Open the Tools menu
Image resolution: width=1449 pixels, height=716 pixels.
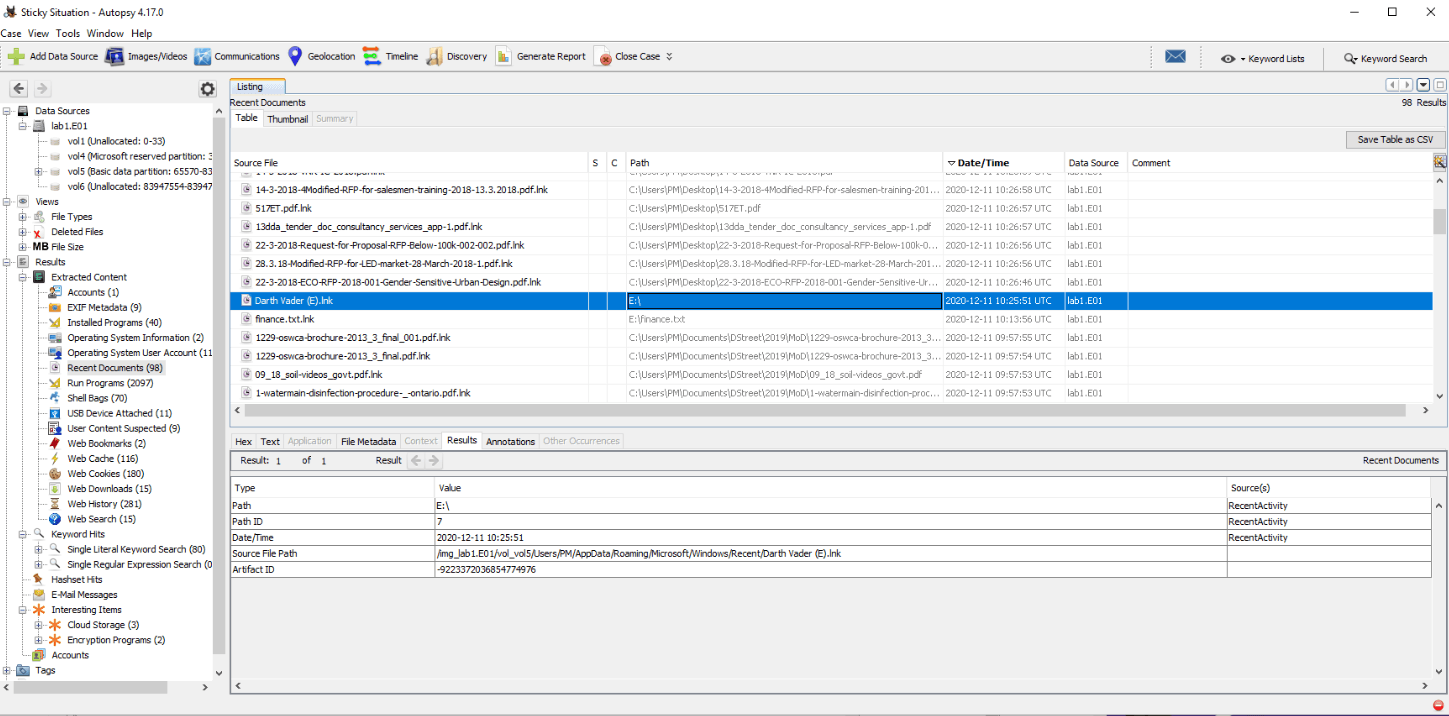67,34
